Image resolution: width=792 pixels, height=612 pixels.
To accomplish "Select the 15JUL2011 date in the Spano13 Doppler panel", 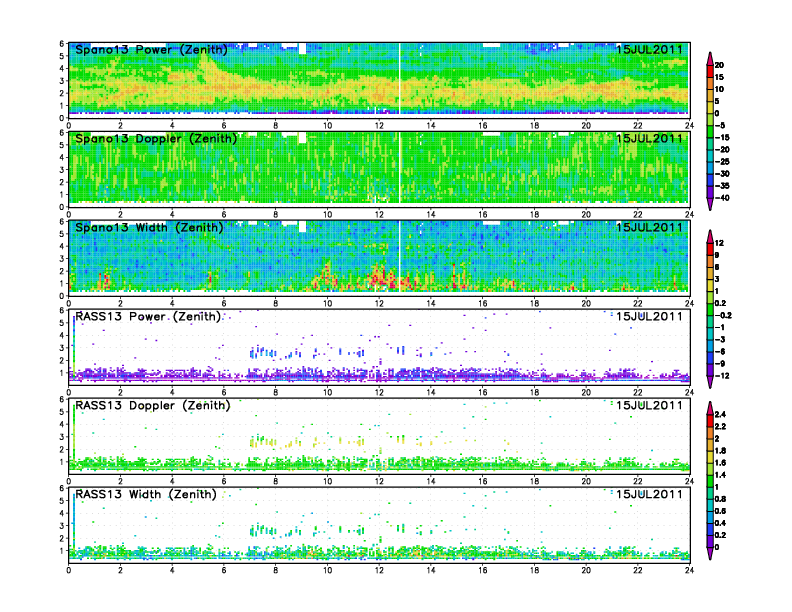I will [649, 139].
